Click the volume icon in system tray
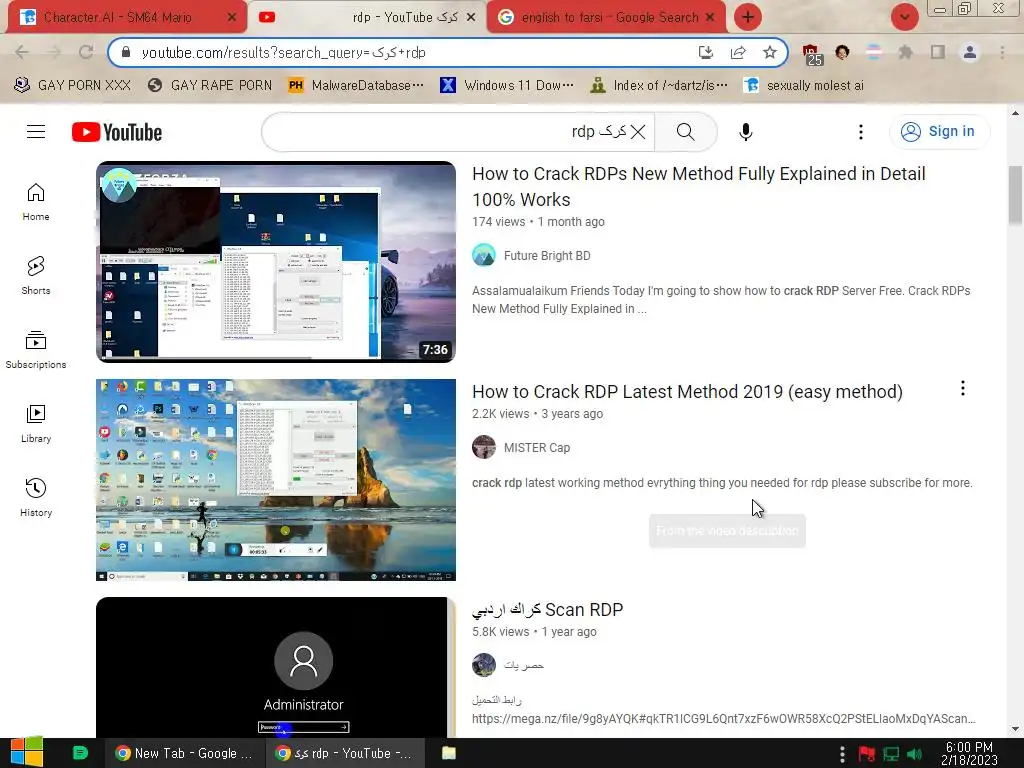This screenshot has height=768, width=1024. coord(915,754)
